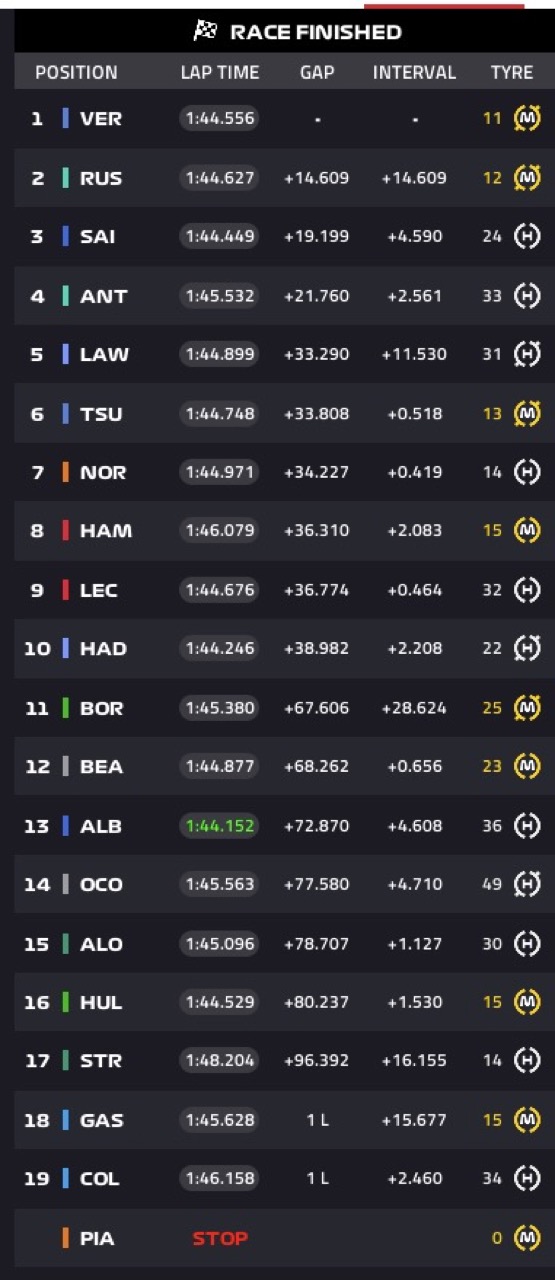Select the POSITION column header
The image size is (555, 1280).
[x=76, y=73]
